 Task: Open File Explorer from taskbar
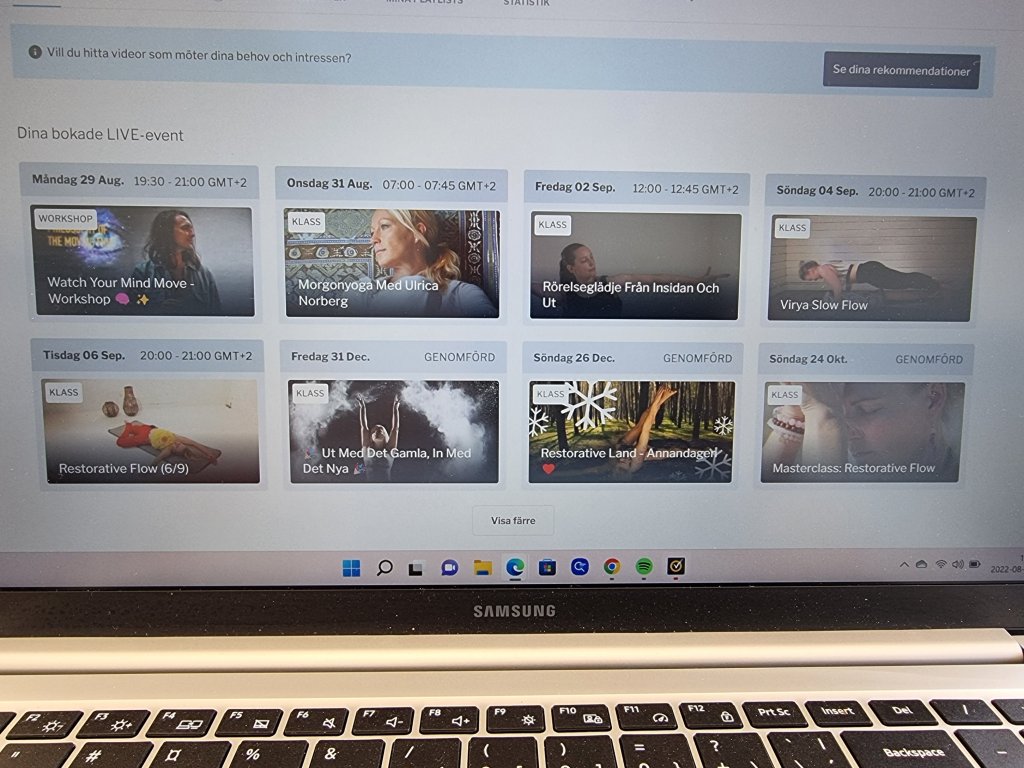[482, 568]
